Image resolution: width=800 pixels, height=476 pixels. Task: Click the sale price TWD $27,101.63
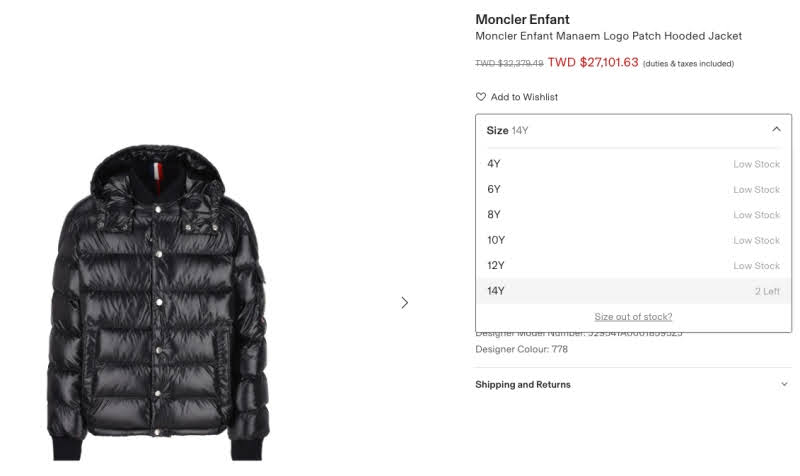click(593, 62)
